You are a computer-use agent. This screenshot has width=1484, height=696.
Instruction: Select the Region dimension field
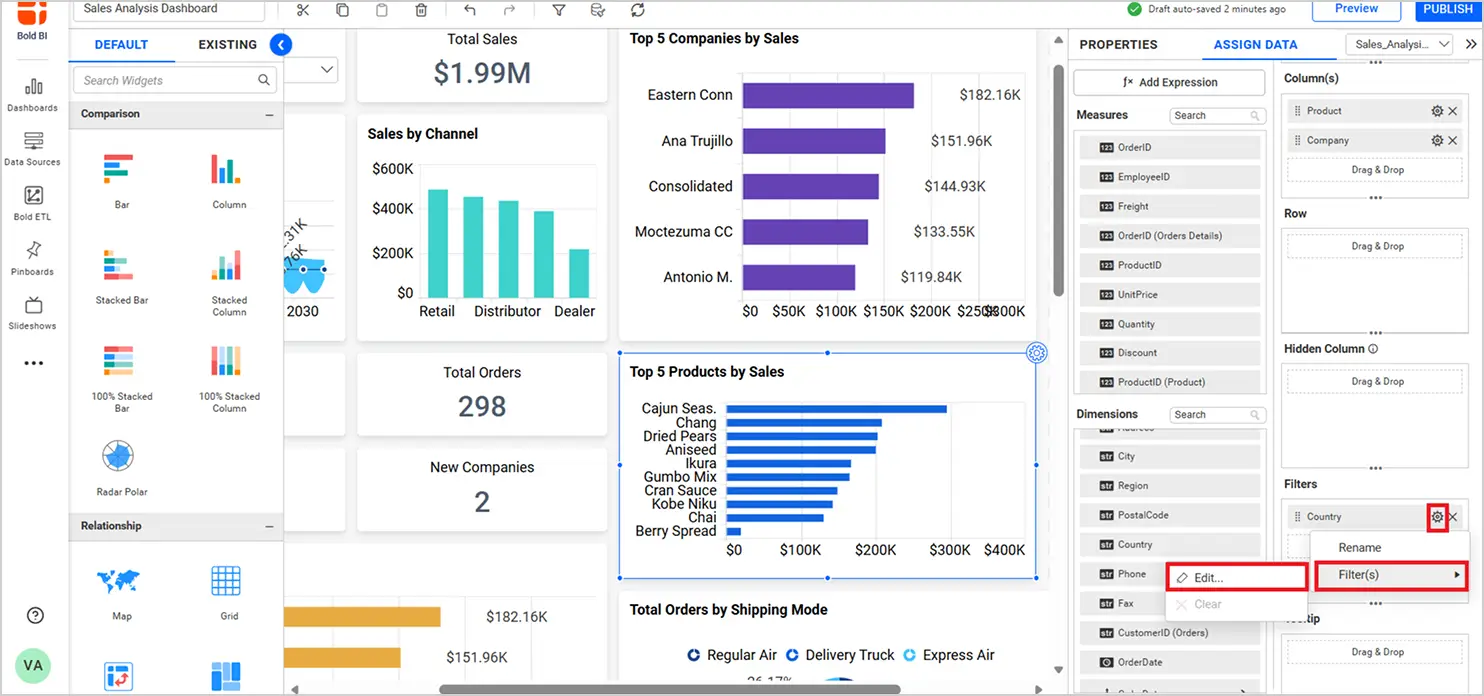tap(1169, 486)
